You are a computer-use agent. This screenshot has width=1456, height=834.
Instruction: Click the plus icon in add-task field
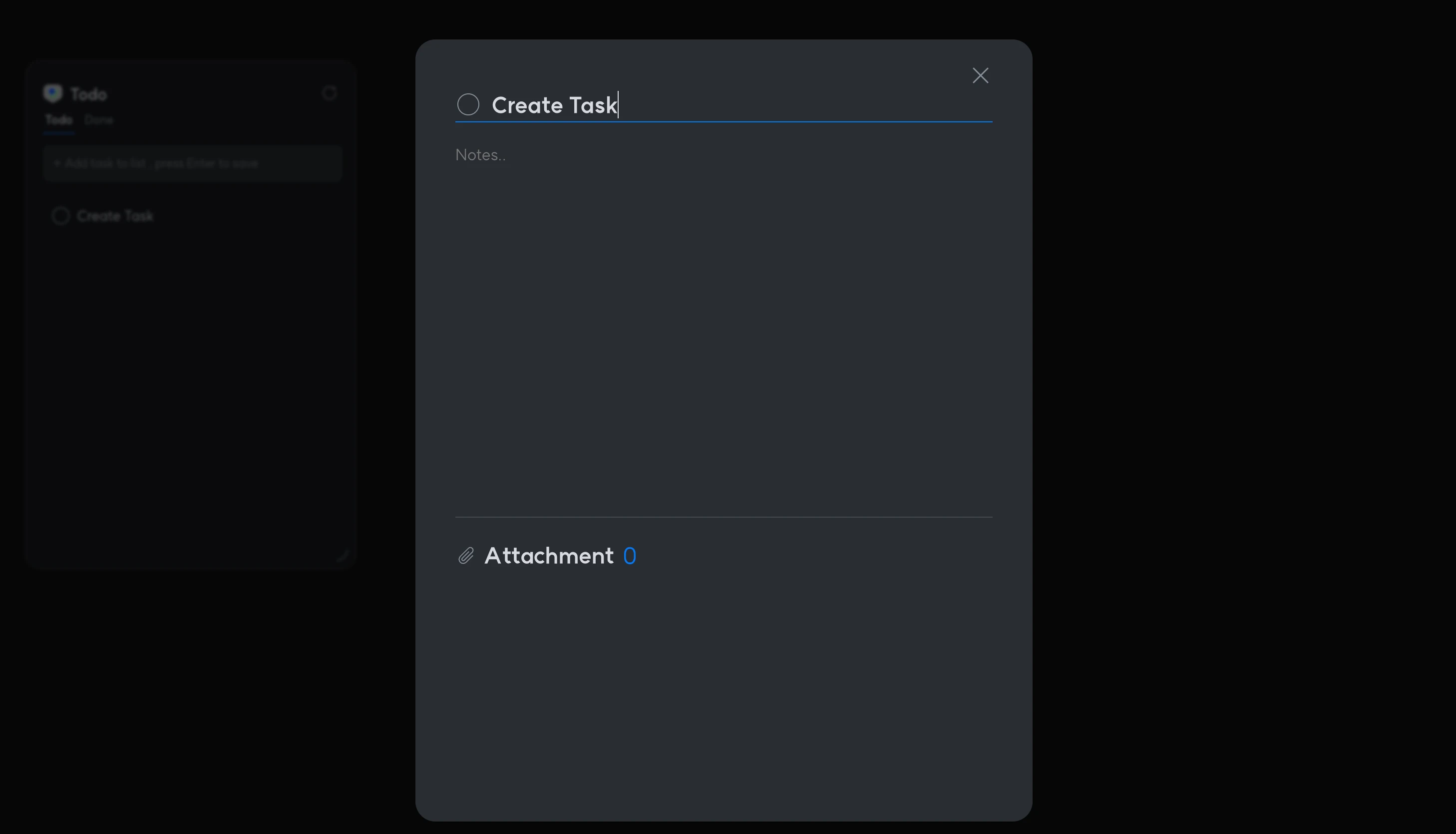57,163
